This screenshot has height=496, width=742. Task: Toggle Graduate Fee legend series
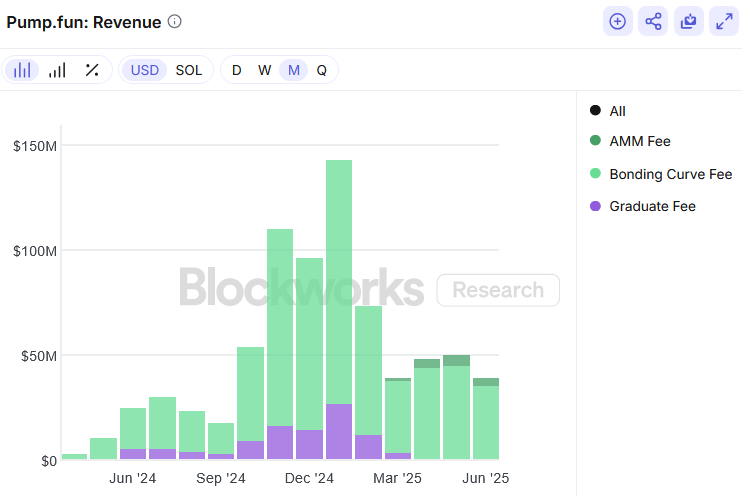coord(643,206)
